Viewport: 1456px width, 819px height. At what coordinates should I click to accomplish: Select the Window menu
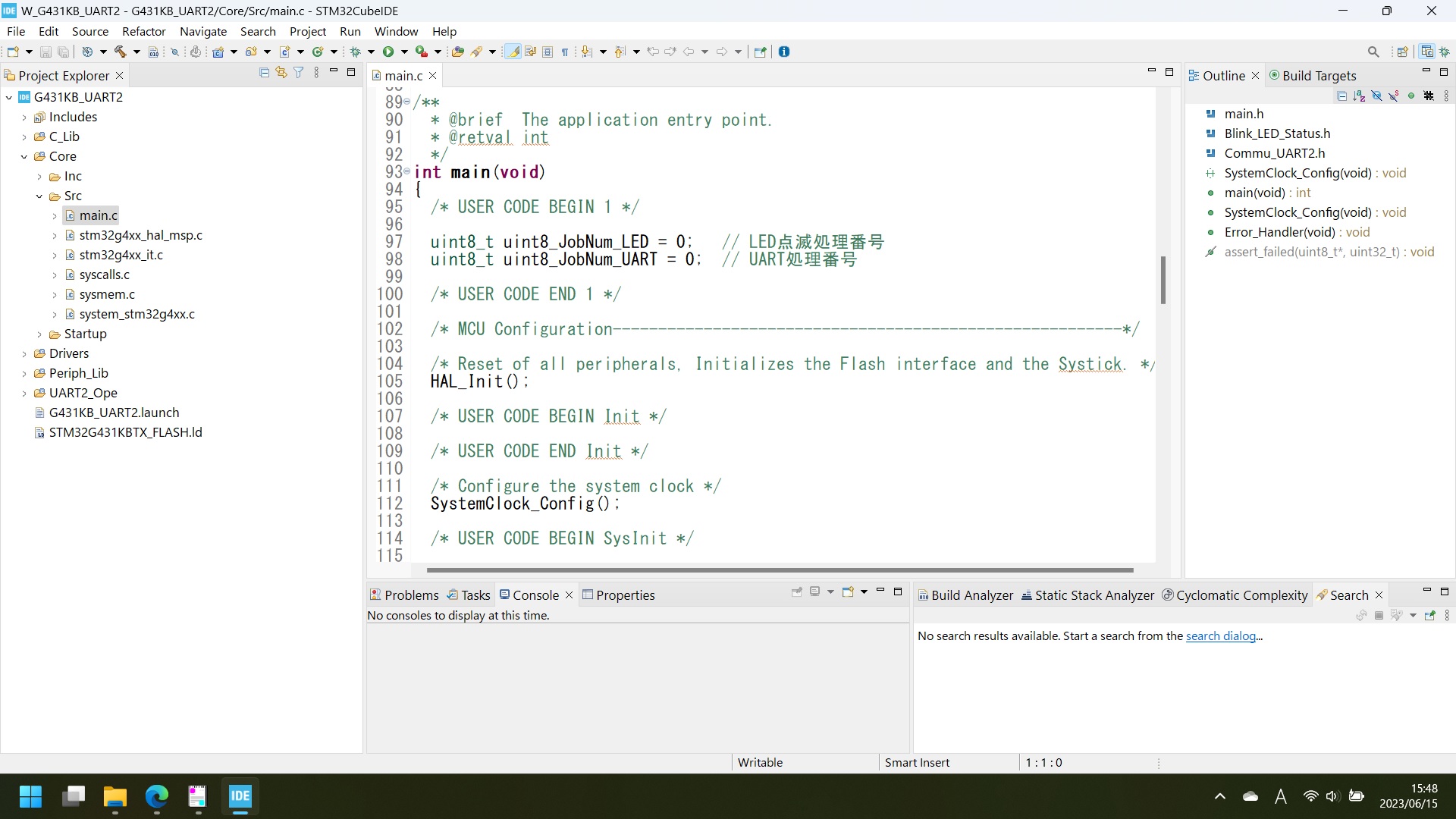click(397, 31)
